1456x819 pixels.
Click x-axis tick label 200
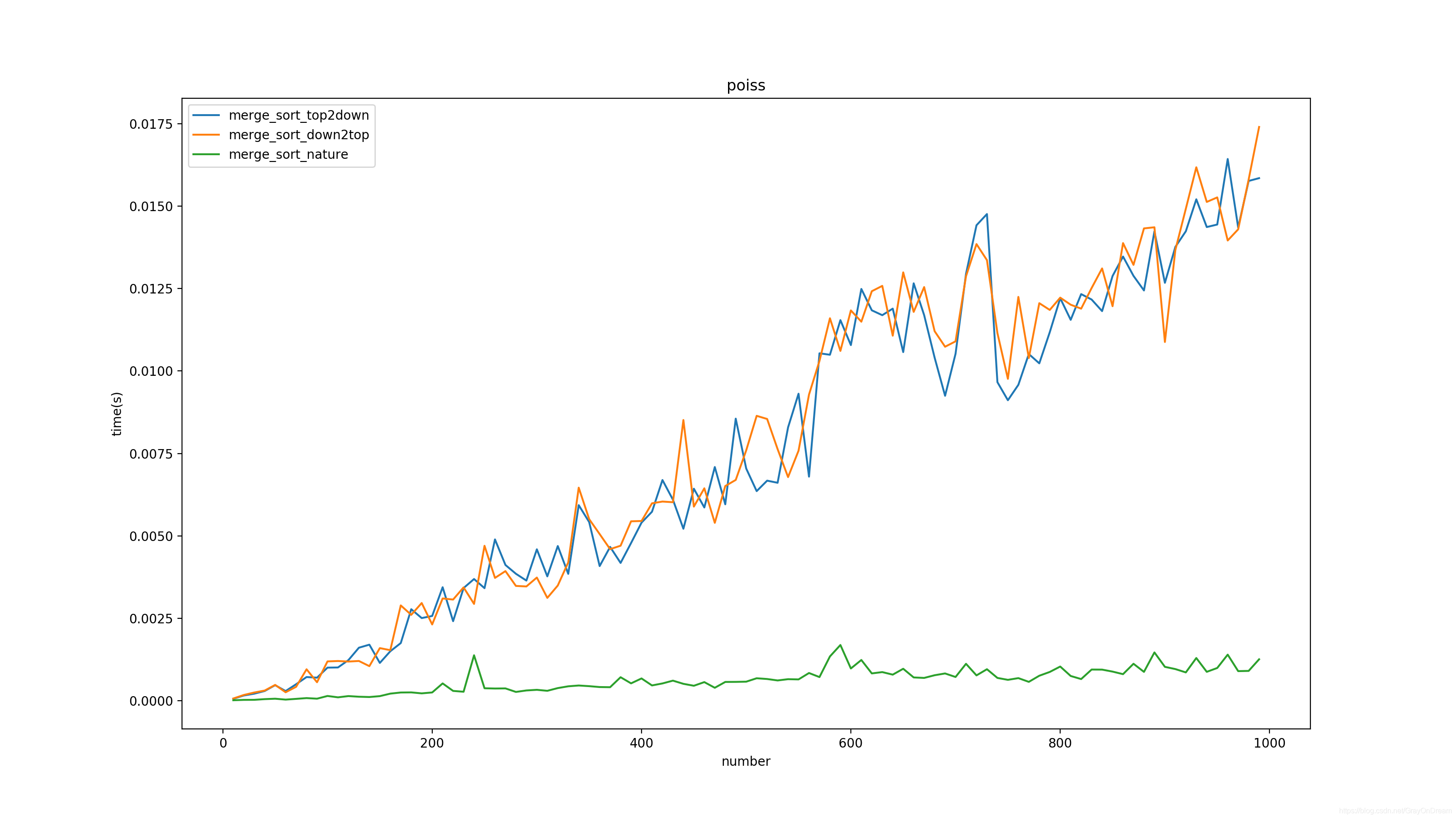432,743
